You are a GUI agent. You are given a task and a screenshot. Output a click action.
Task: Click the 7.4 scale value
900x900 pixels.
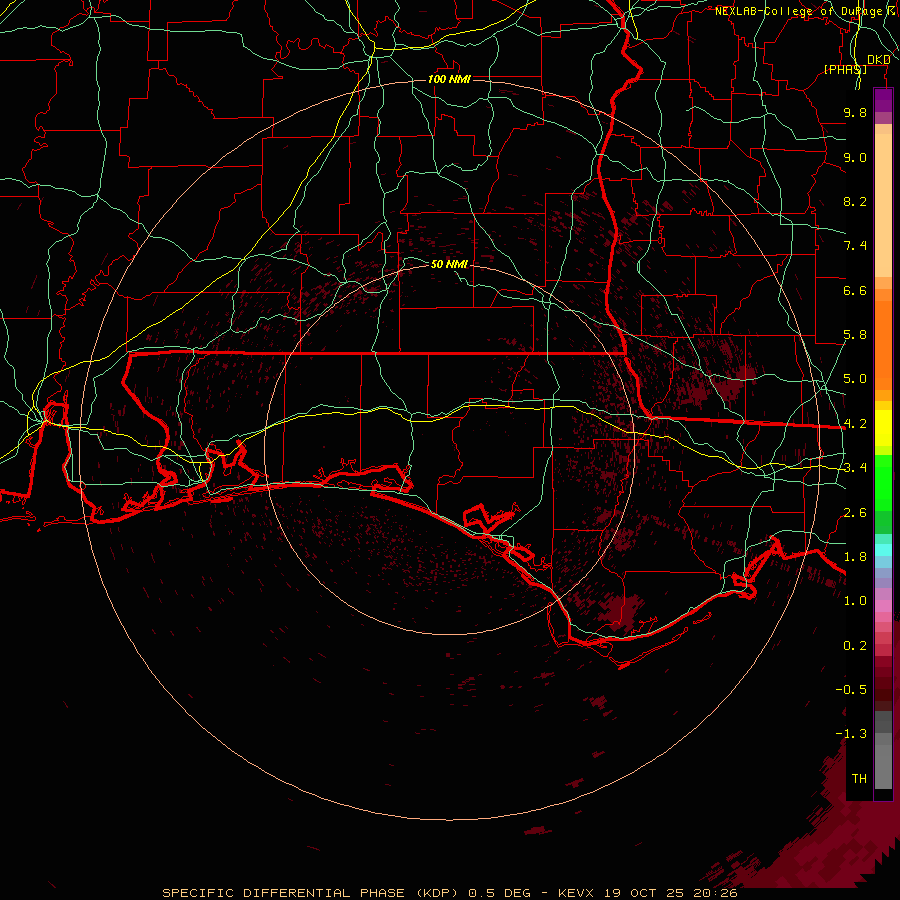coord(855,246)
